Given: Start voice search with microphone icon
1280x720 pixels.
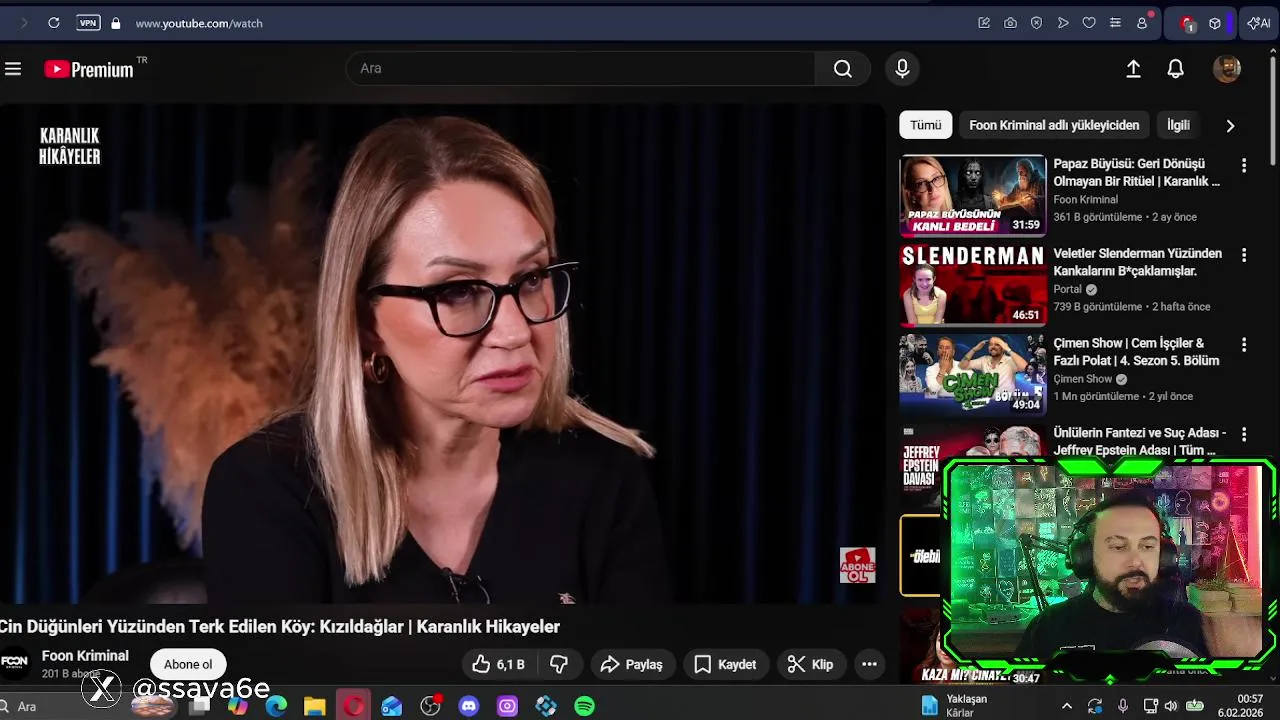Looking at the screenshot, I should click(x=902, y=68).
